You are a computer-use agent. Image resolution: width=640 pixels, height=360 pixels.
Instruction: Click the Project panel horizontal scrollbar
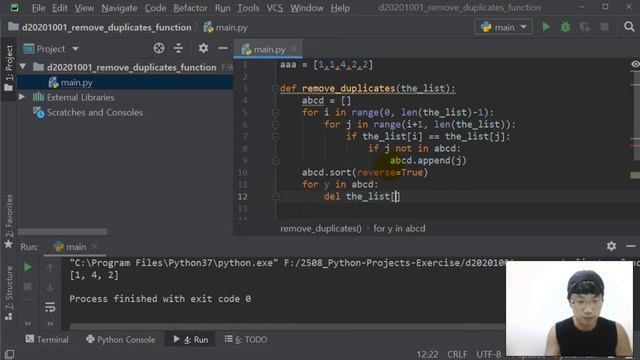[x=62, y=232]
